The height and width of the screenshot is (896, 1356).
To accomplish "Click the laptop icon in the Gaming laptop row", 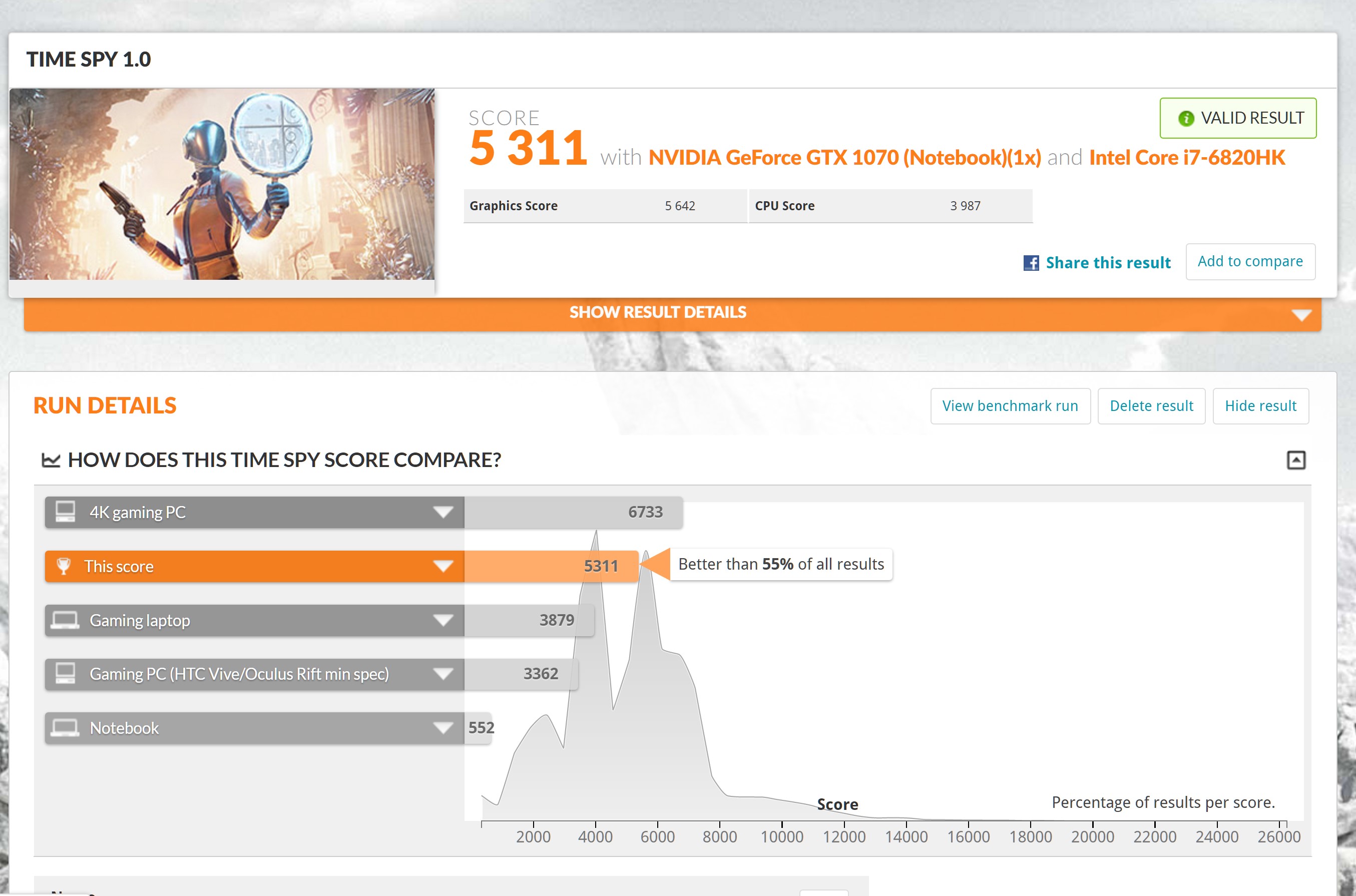I will pos(65,621).
